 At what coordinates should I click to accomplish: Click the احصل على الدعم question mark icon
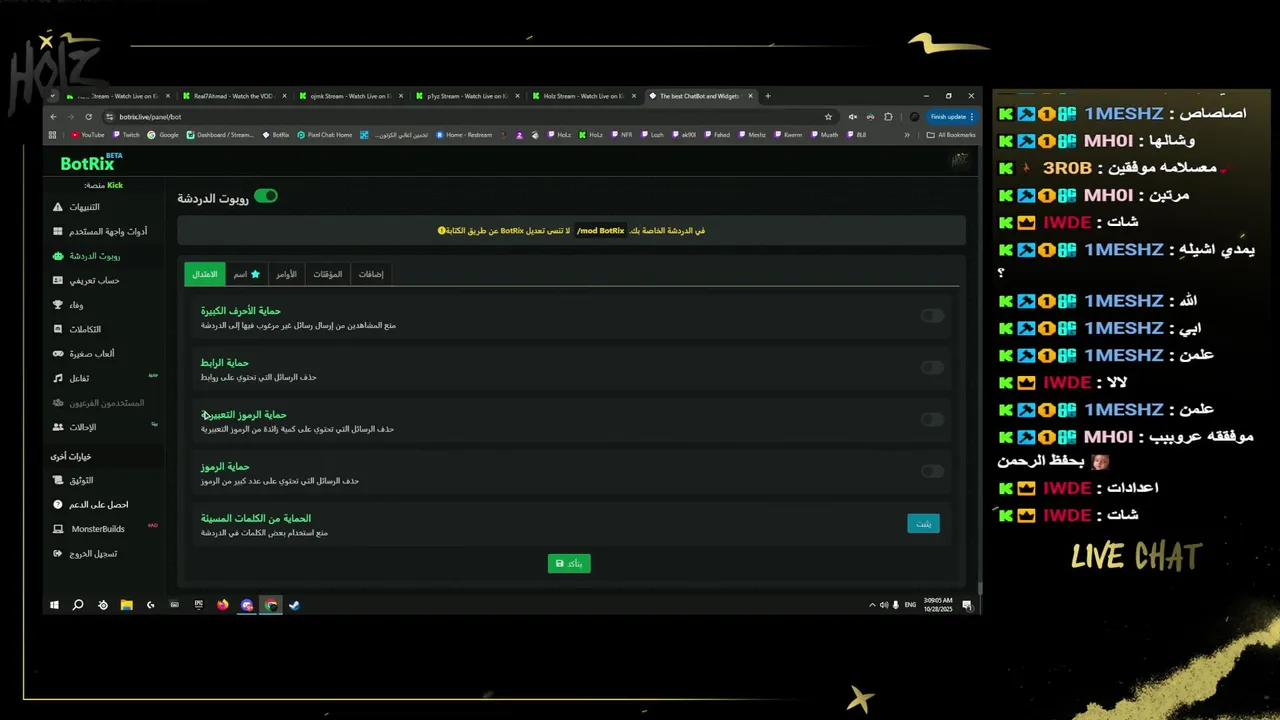[x=58, y=504]
